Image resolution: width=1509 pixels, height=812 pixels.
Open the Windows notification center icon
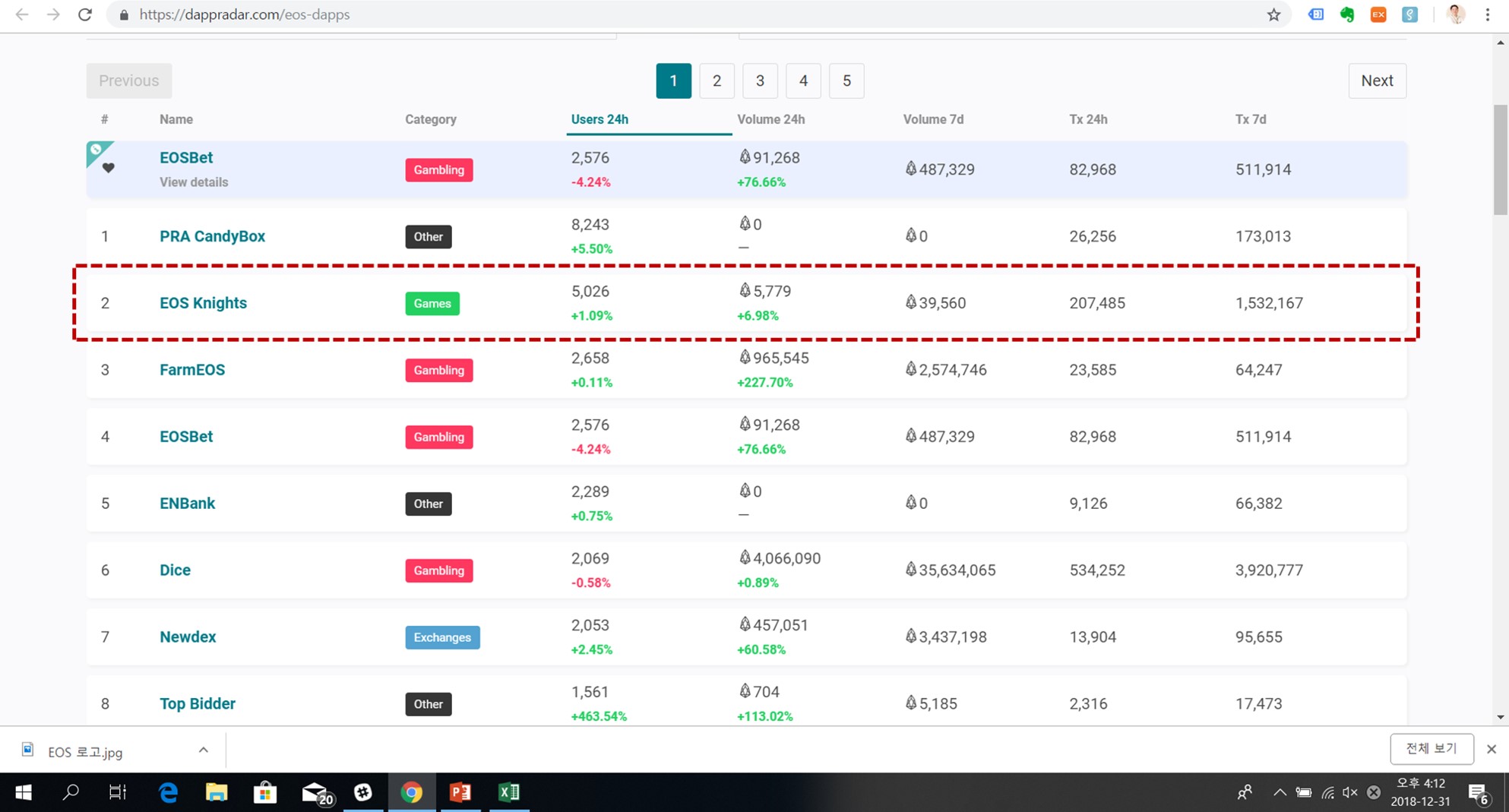point(1478,793)
